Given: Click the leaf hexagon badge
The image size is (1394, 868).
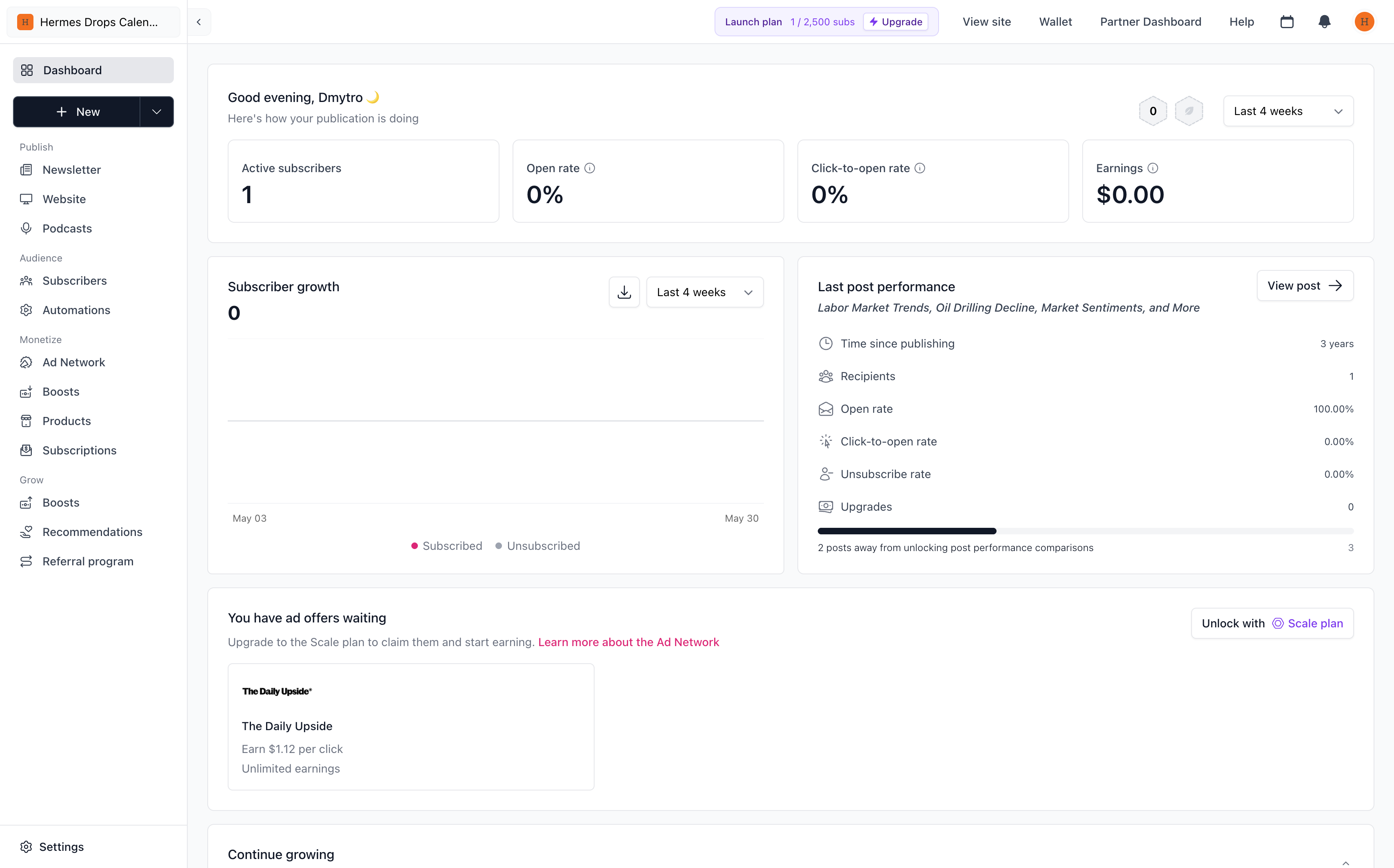Looking at the screenshot, I should pyautogui.click(x=1189, y=111).
